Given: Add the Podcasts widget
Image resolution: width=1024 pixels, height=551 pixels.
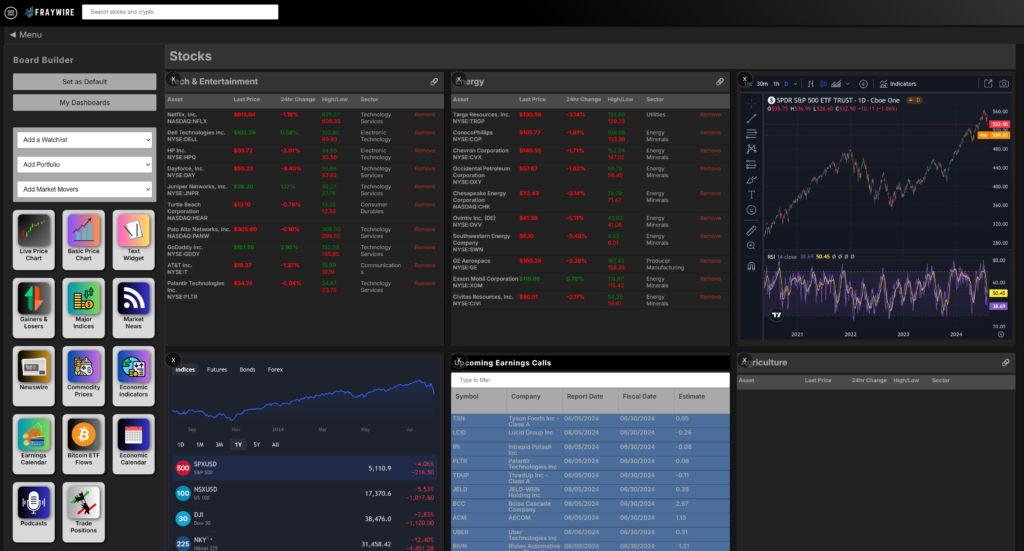Looking at the screenshot, I should [x=33, y=512].
